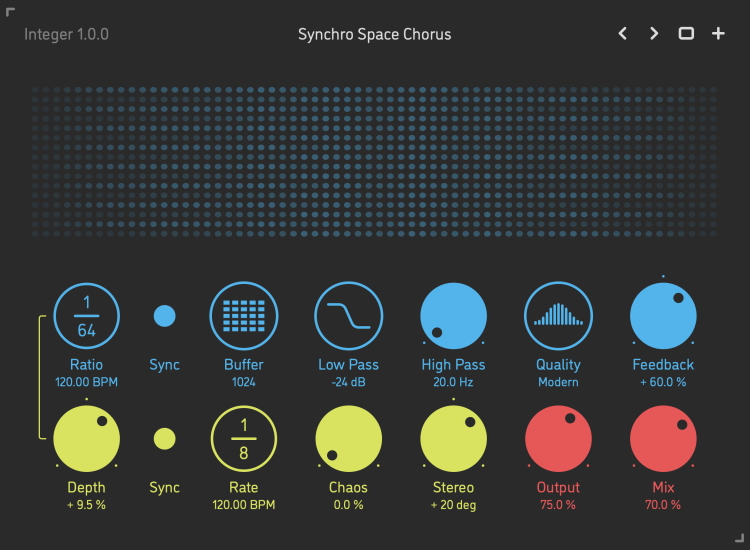750x550 pixels.
Task: Click the 1/8 Rate circle
Action: pyautogui.click(x=243, y=439)
